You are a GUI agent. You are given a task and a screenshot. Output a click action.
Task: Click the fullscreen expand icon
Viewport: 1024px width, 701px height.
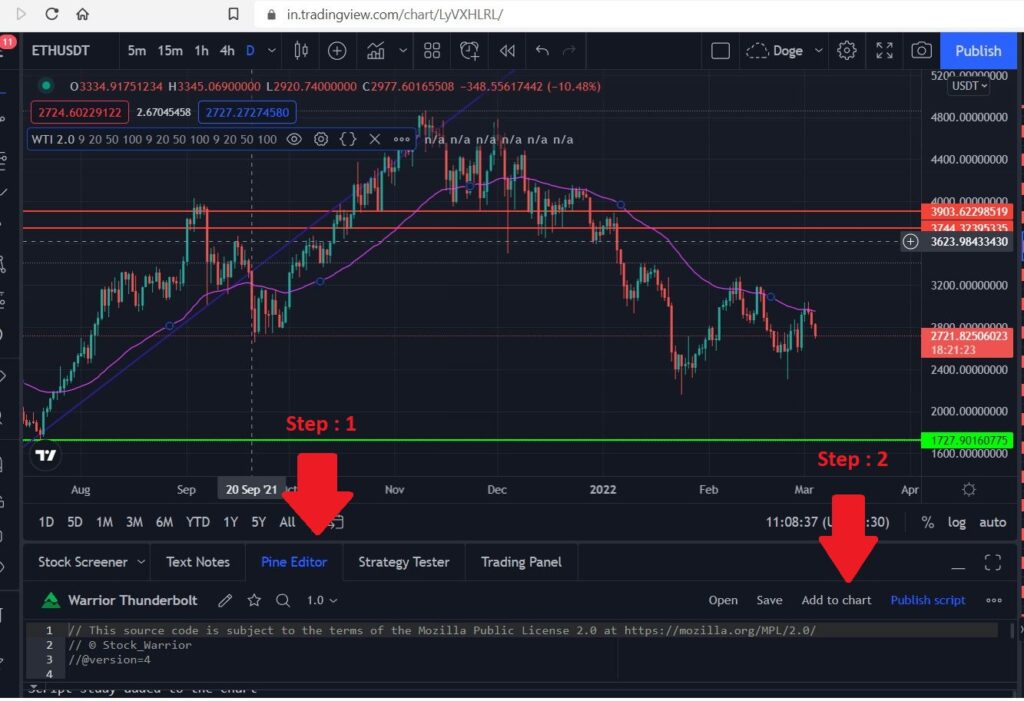tap(884, 50)
